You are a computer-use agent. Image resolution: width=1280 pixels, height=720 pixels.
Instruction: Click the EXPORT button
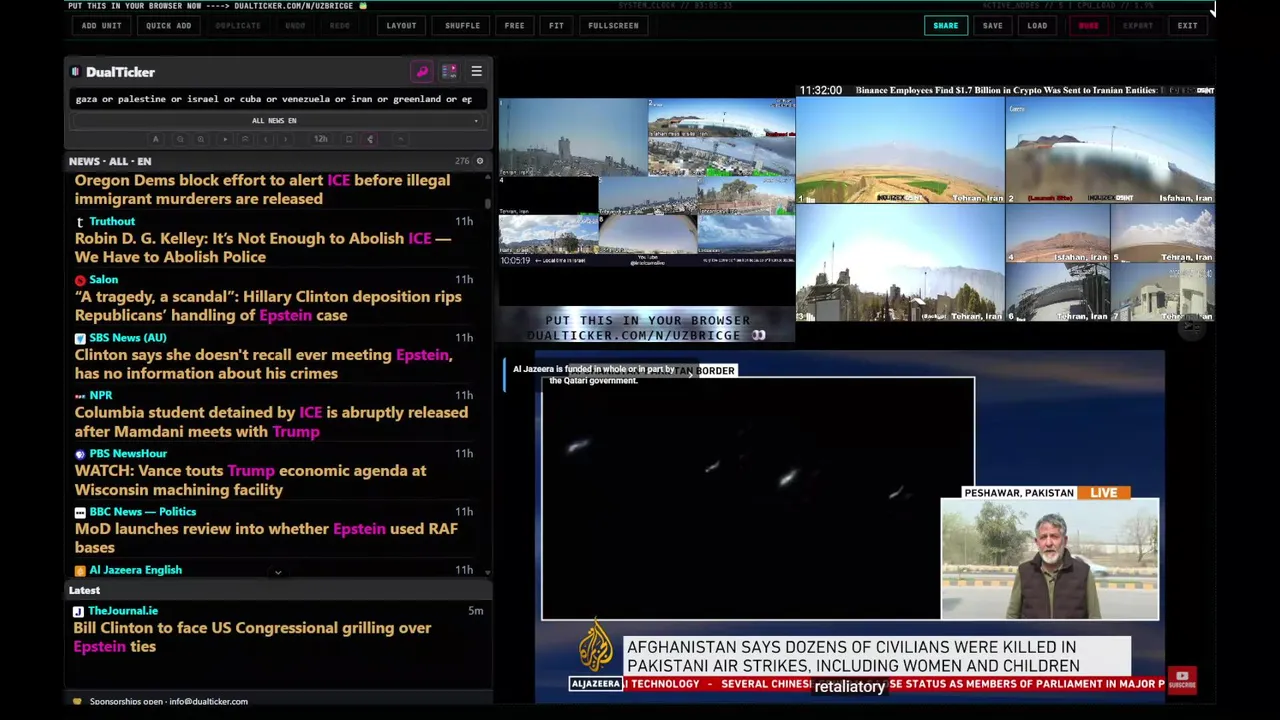click(1137, 26)
